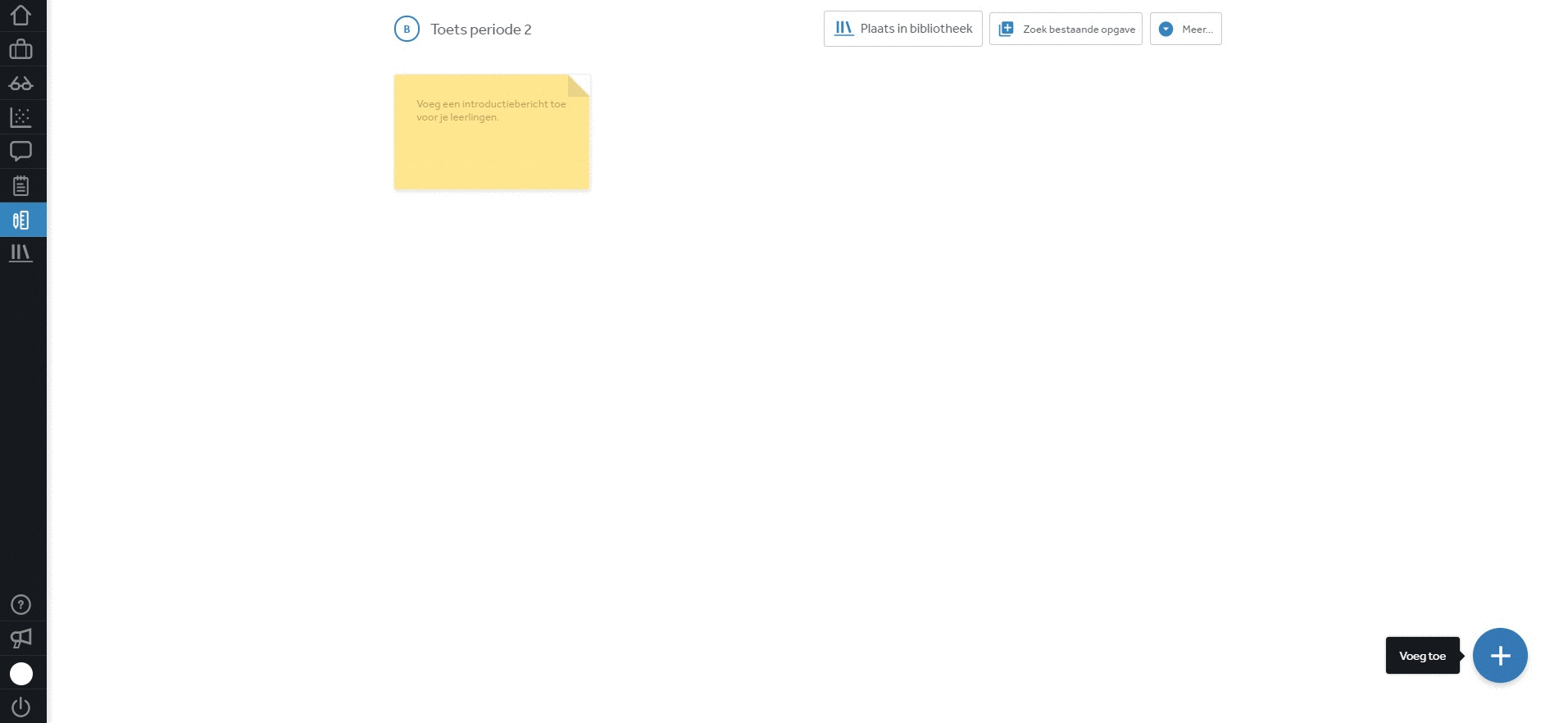Open the home icon in sidebar
The width and height of the screenshot is (1568, 723).
click(x=21, y=16)
